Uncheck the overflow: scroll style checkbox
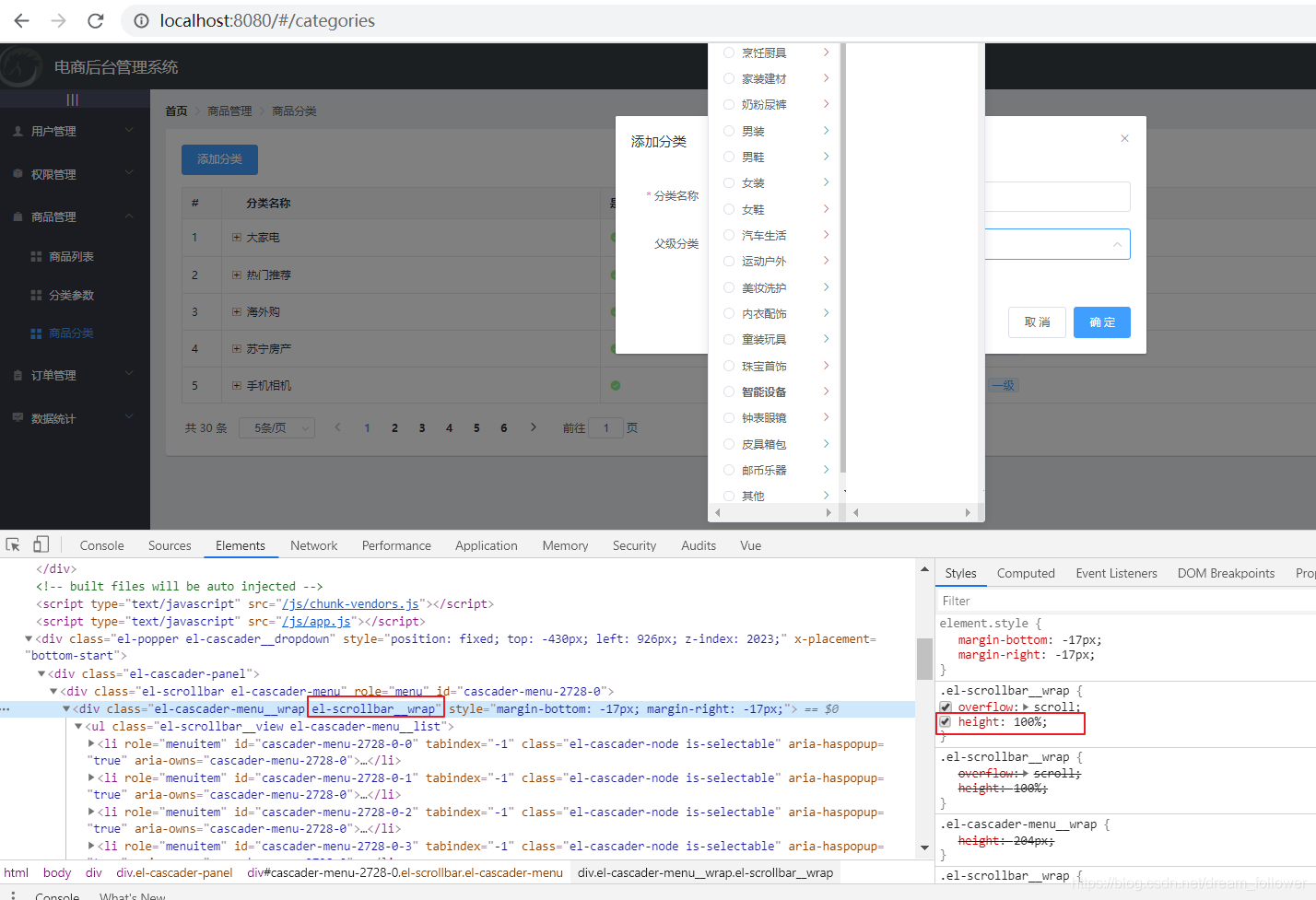The height and width of the screenshot is (900, 1316). click(x=946, y=707)
